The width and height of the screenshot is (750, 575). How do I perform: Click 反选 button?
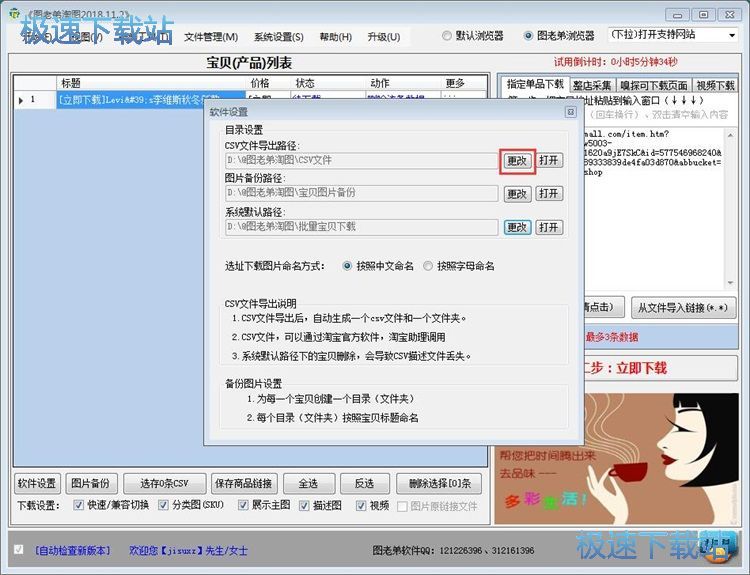364,484
